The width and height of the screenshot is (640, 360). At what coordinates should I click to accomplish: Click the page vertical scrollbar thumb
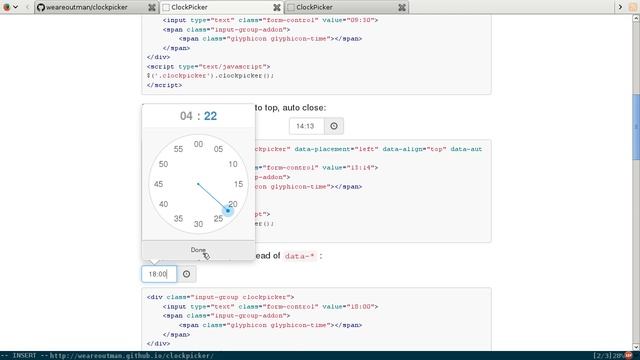(x=636, y=127)
